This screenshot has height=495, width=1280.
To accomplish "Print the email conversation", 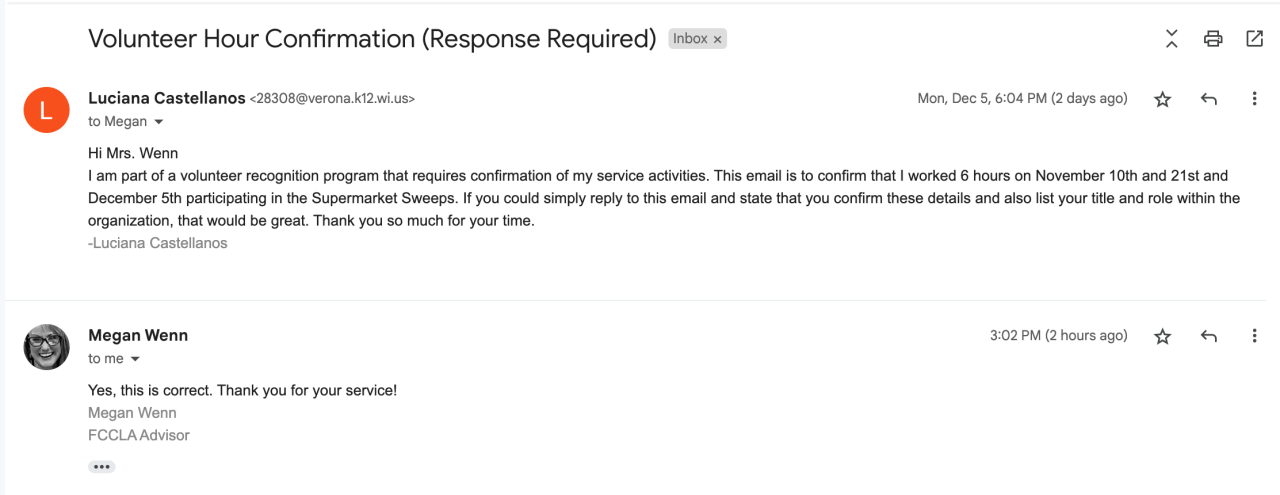I will [x=1213, y=39].
